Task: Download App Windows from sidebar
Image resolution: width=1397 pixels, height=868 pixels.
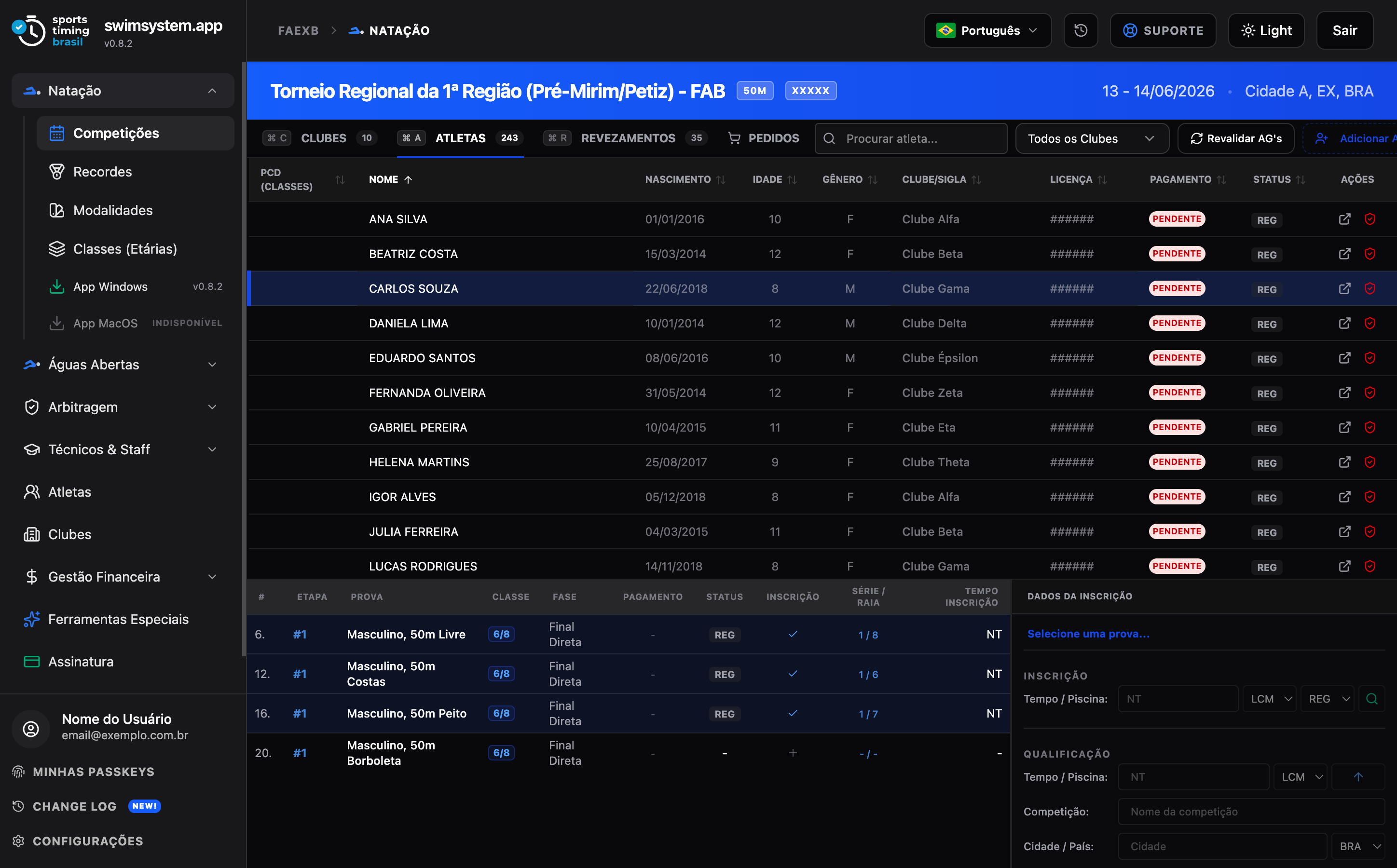Action: coord(136,286)
